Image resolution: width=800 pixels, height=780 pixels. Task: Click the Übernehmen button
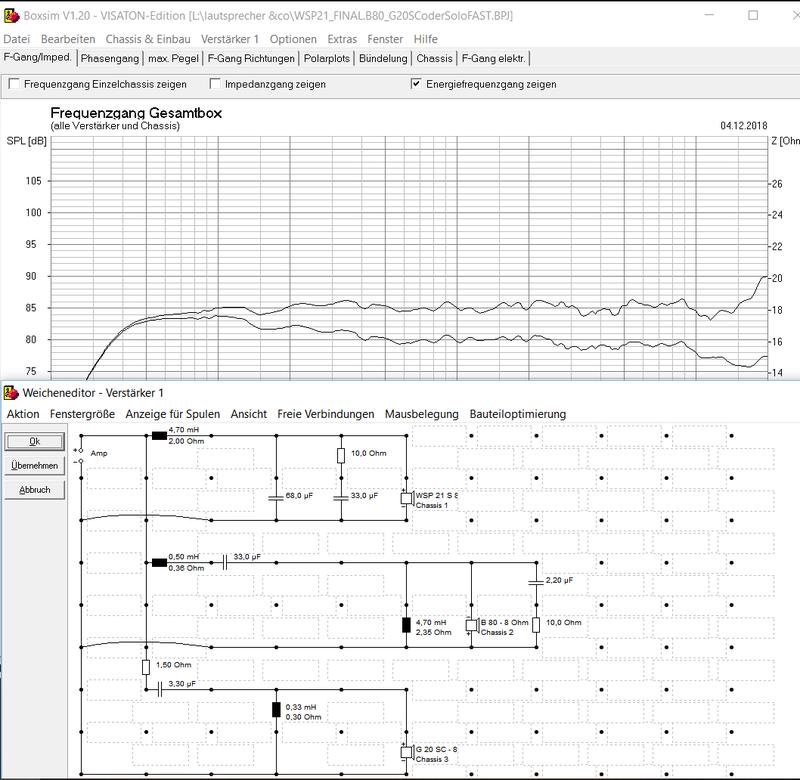click(34, 465)
